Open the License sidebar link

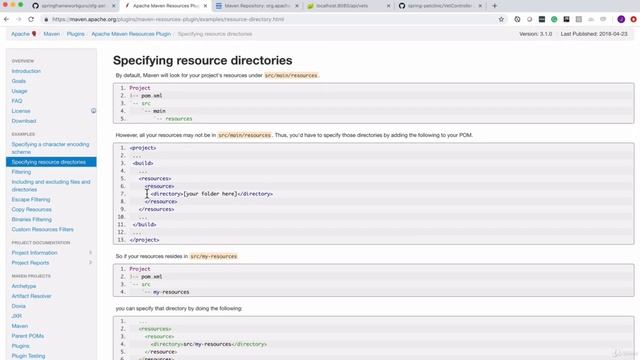[x=21, y=111]
